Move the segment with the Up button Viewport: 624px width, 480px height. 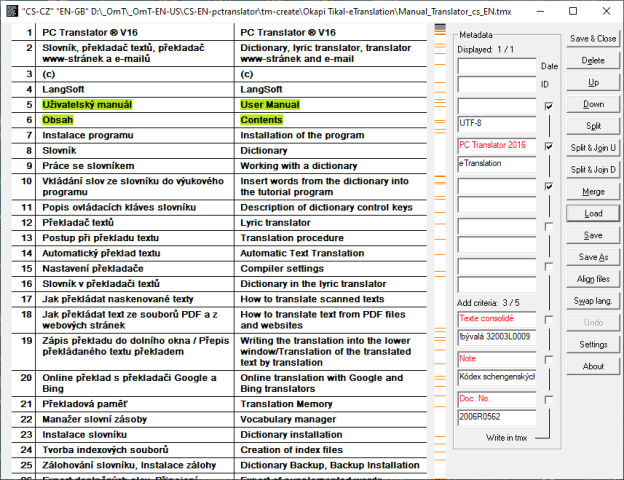pyautogui.click(x=593, y=82)
